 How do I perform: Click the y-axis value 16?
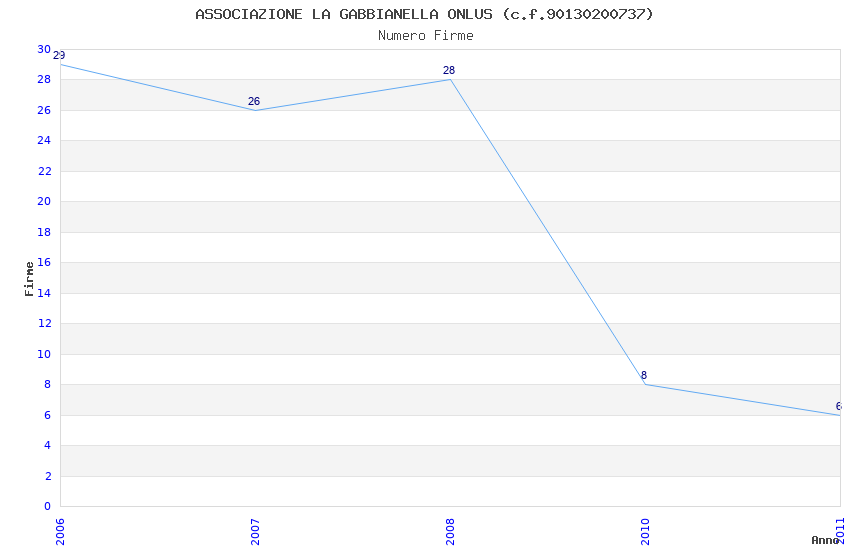click(44, 262)
